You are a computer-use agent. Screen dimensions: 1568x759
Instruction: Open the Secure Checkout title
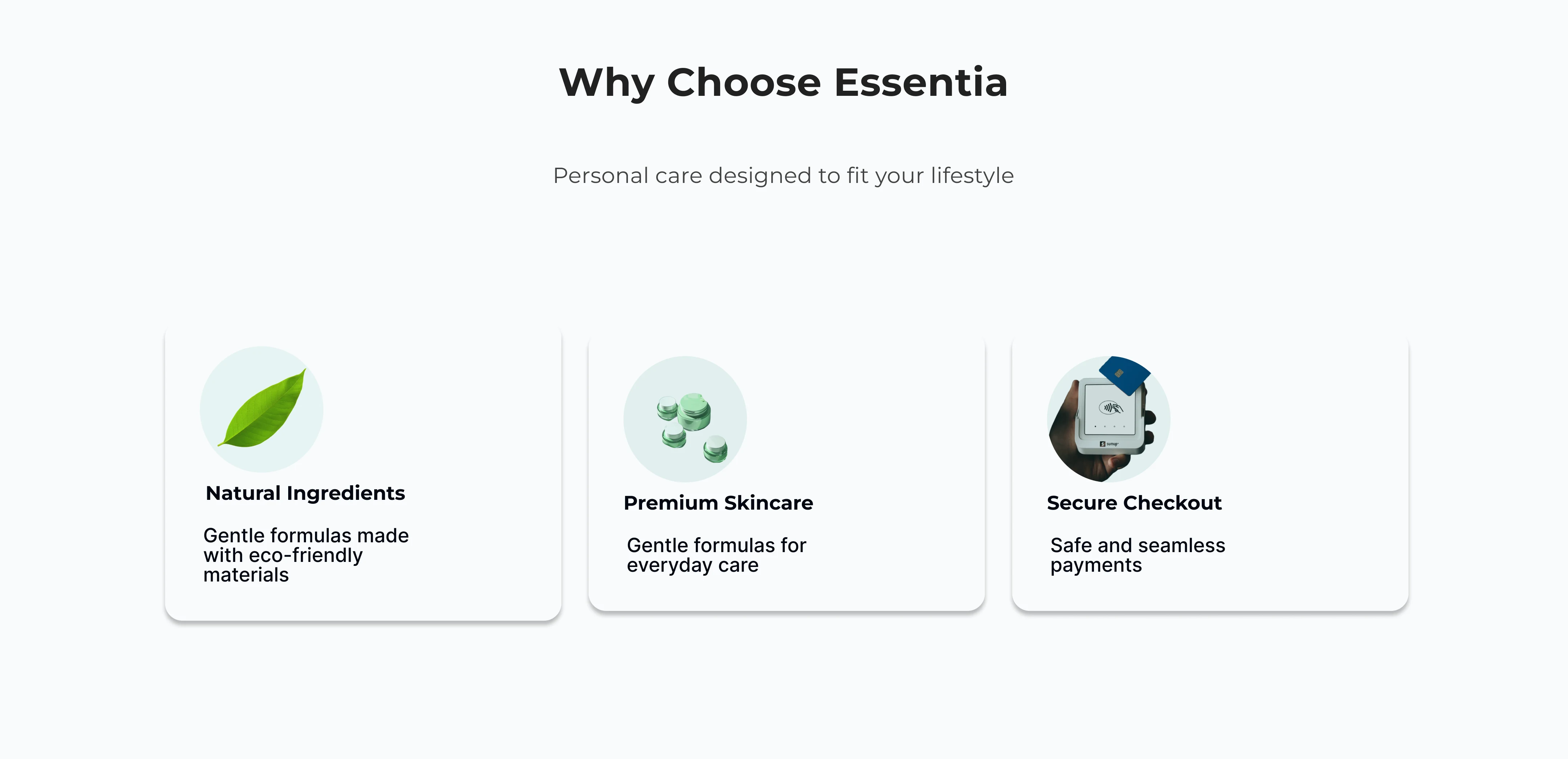1134,503
